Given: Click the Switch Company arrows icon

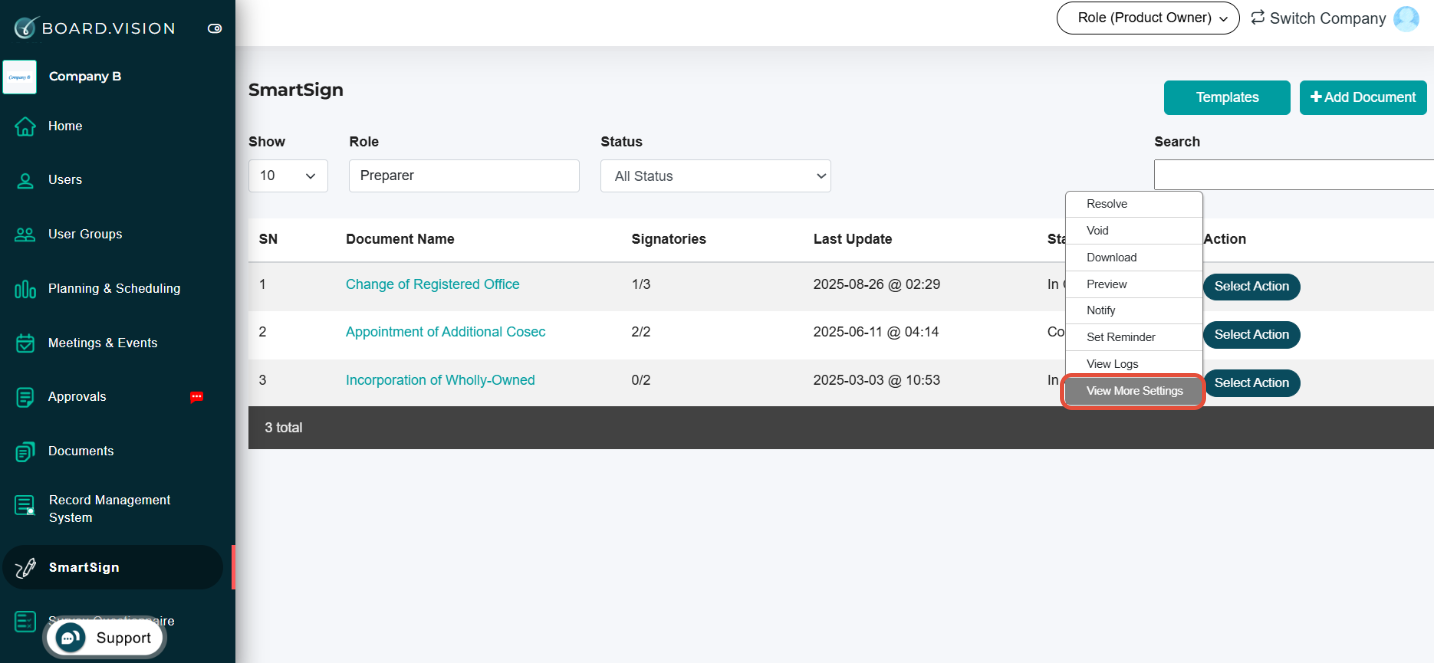Looking at the screenshot, I should (x=1258, y=18).
